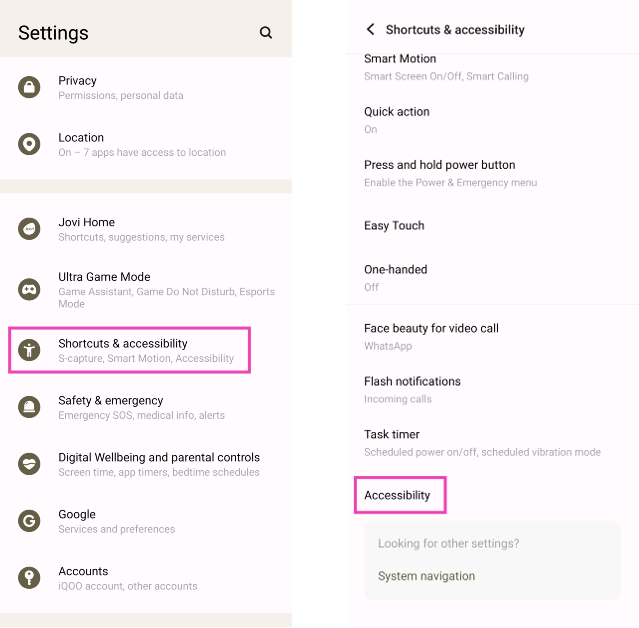Go back using the back arrow

click(x=371, y=30)
